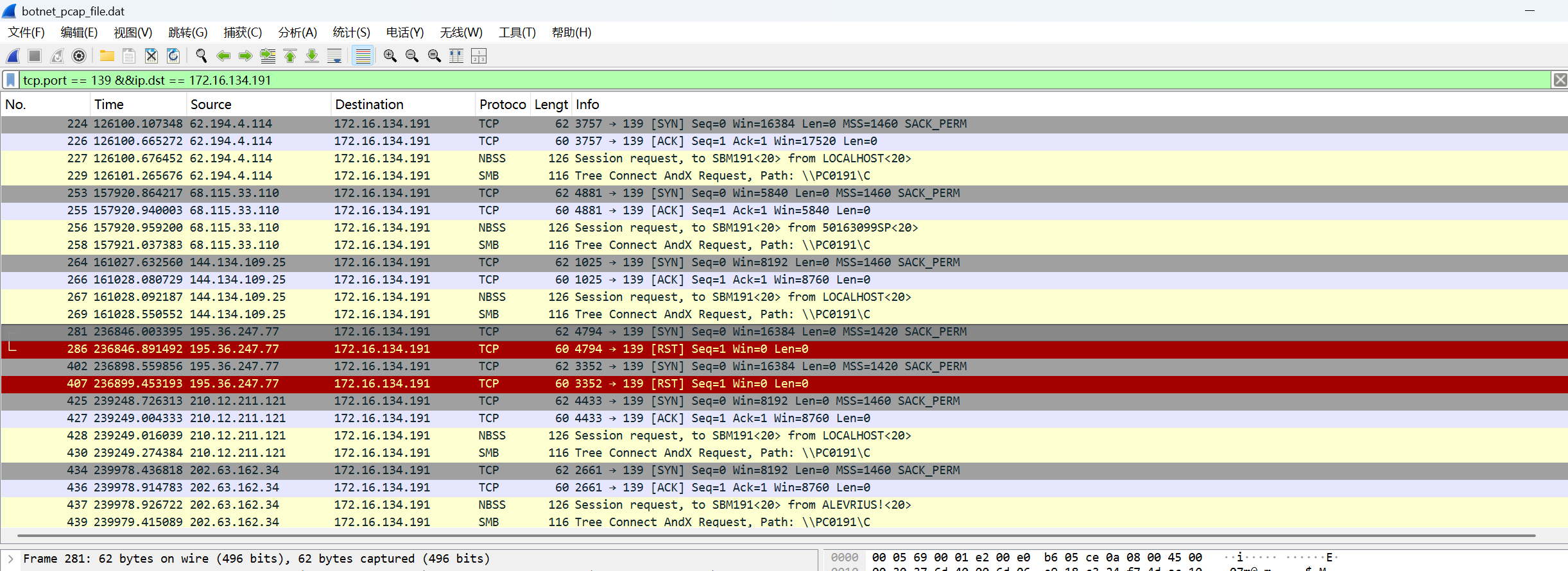Image resolution: width=1568 pixels, height=571 pixels.
Task: Open the 帮助(H) menu
Action: (572, 33)
